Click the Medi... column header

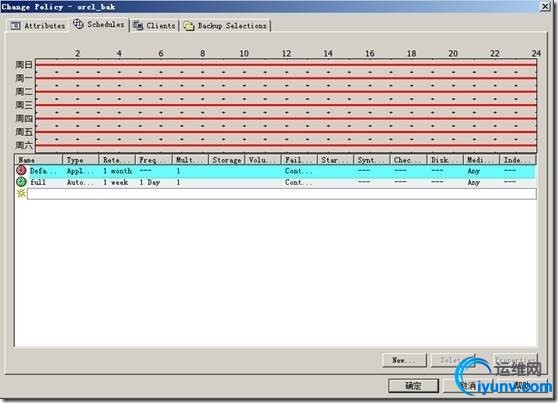point(481,160)
